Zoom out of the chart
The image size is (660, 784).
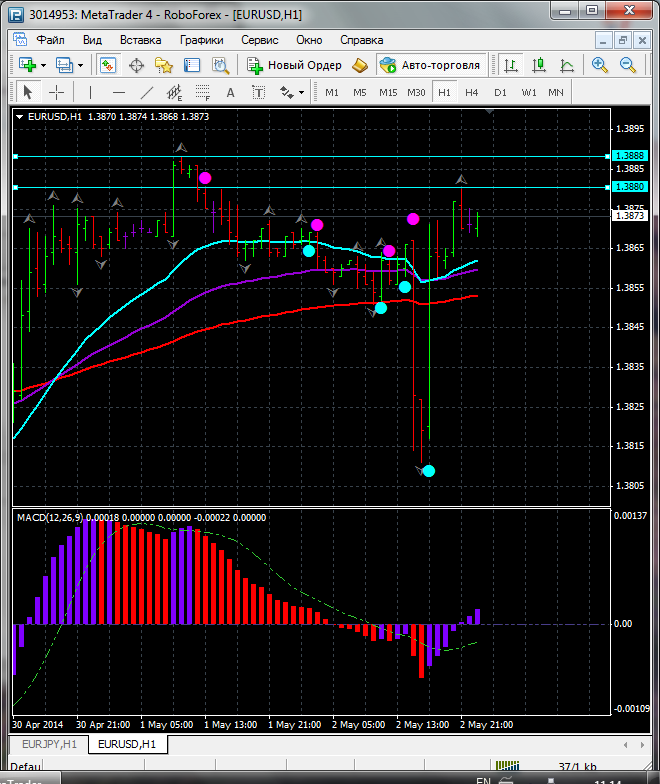[x=629, y=65]
